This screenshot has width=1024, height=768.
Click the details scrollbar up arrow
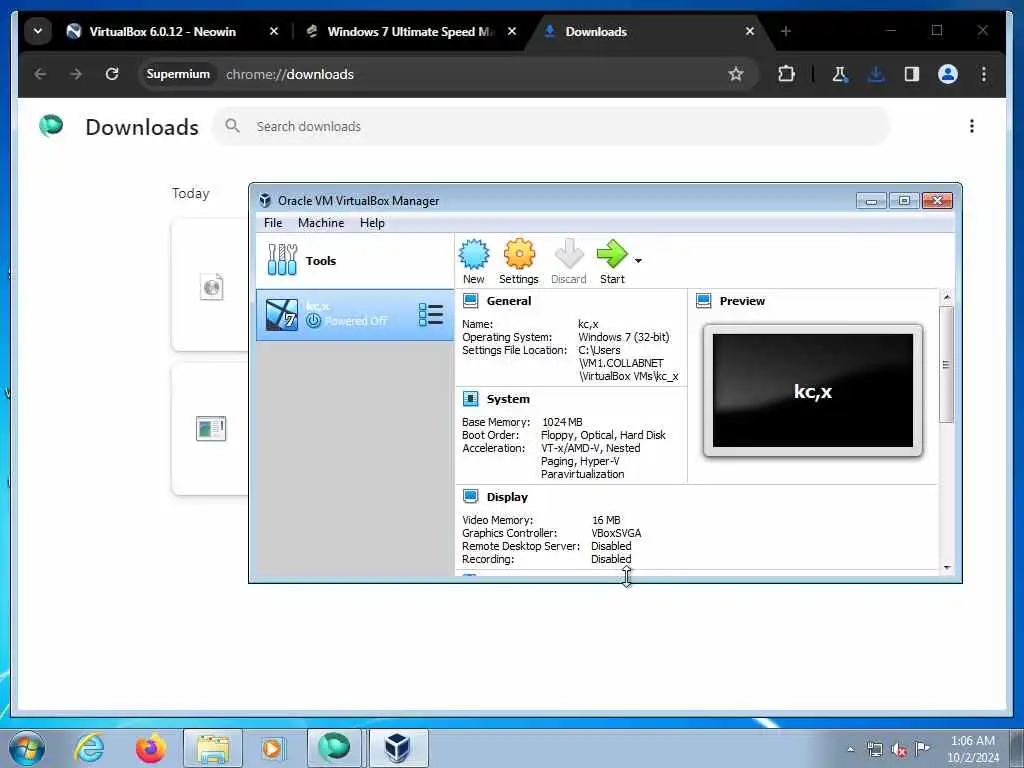(947, 297)
